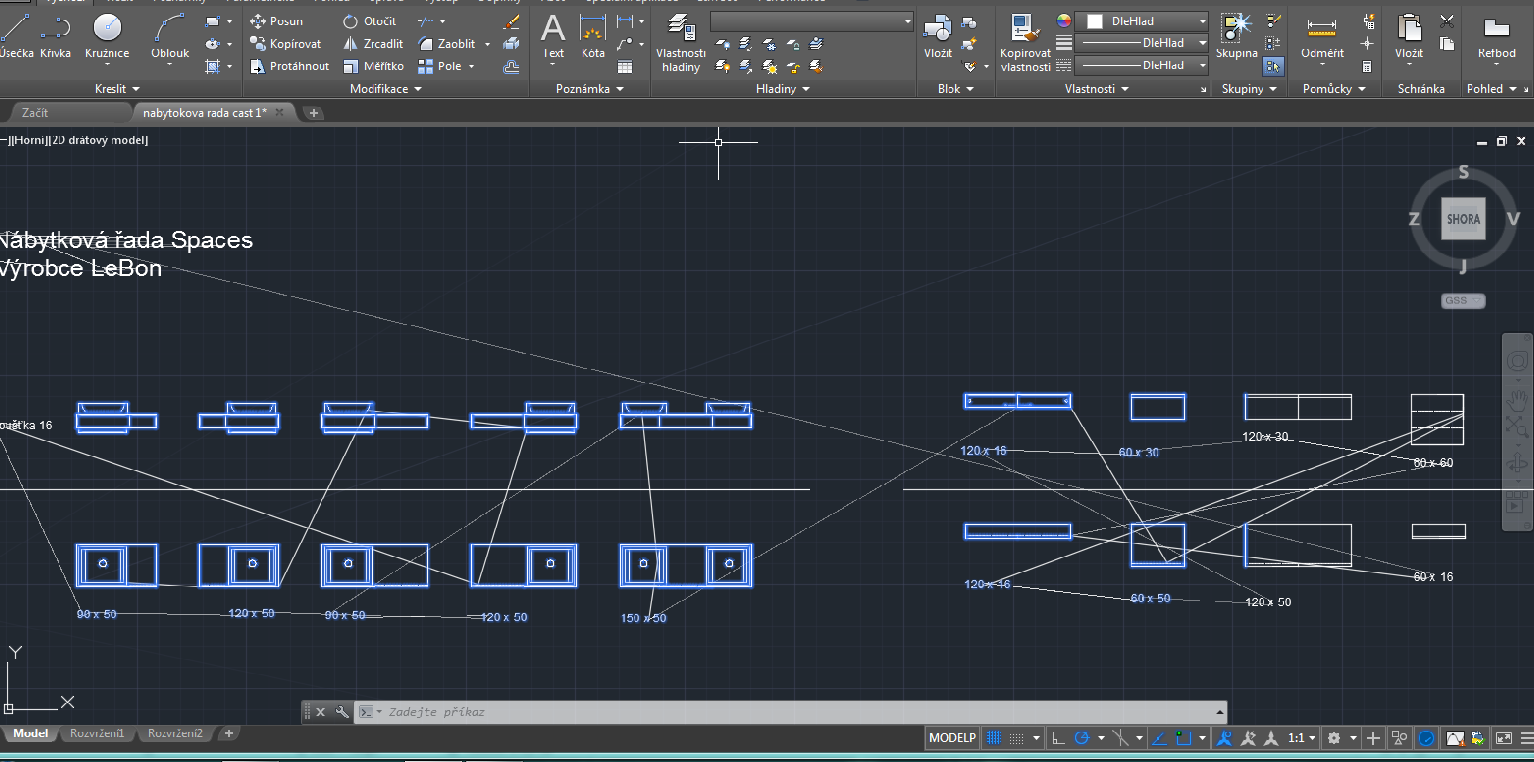Click the SHORA face on ViewCube

(1463, 219)
